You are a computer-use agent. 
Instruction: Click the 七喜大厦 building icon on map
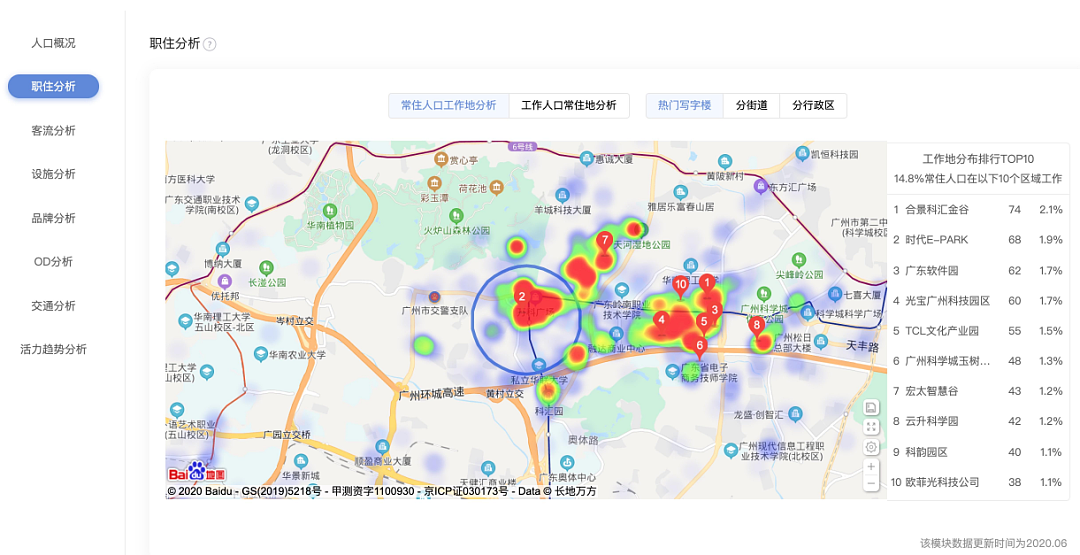(x=835, y=295)
